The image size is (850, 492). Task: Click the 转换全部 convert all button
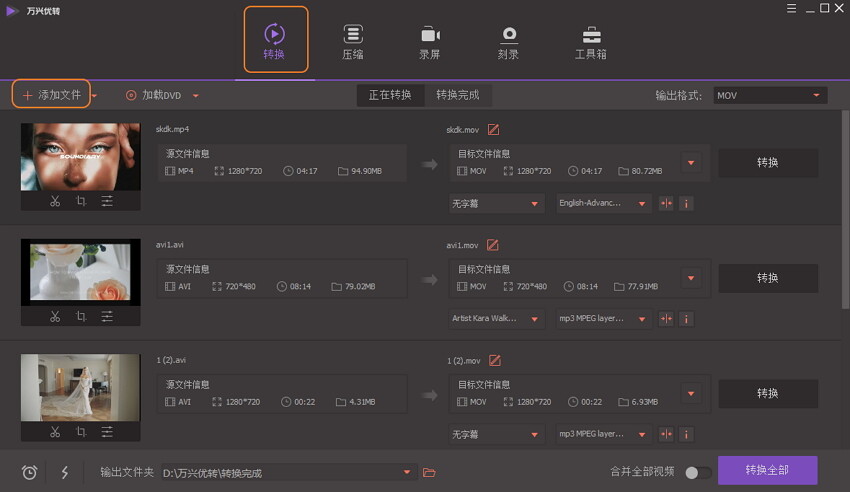click(768, 470)
